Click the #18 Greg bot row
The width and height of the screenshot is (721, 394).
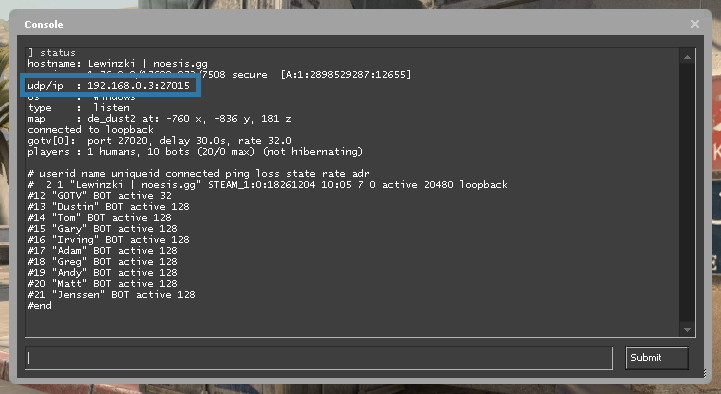pos(102,262)
